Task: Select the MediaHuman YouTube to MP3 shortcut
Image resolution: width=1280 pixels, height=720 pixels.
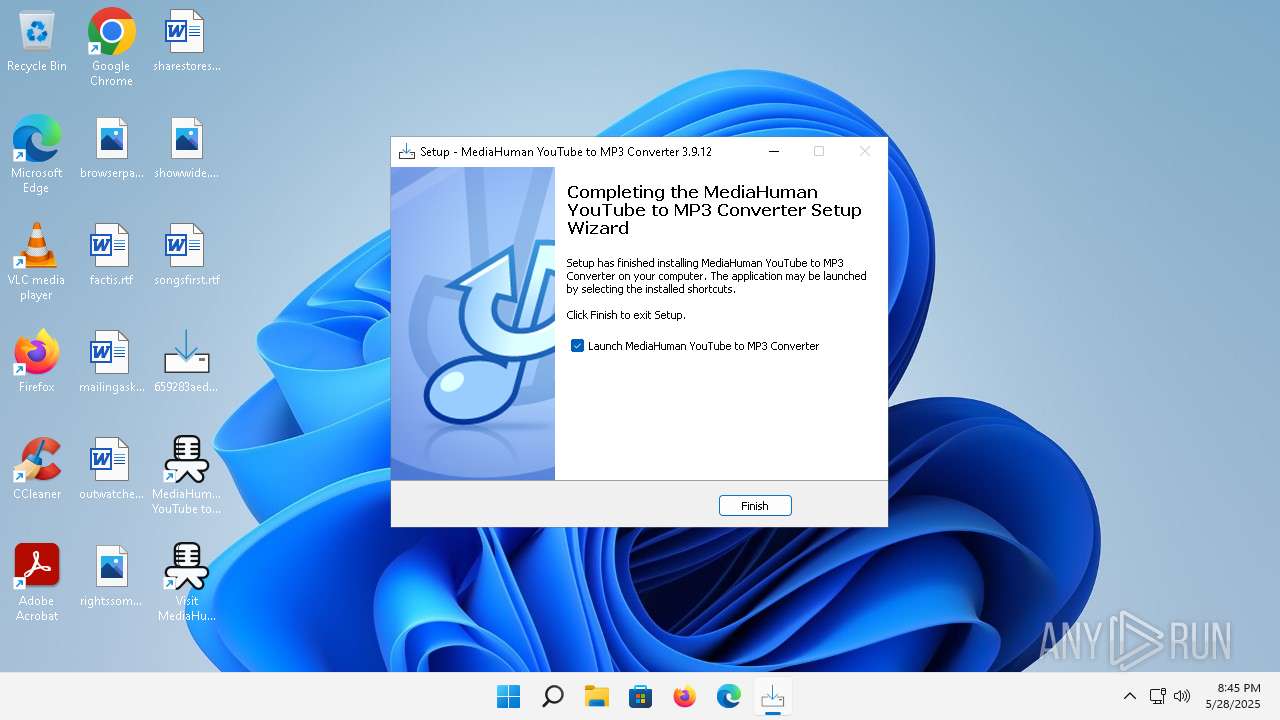Action: [186, 475]
